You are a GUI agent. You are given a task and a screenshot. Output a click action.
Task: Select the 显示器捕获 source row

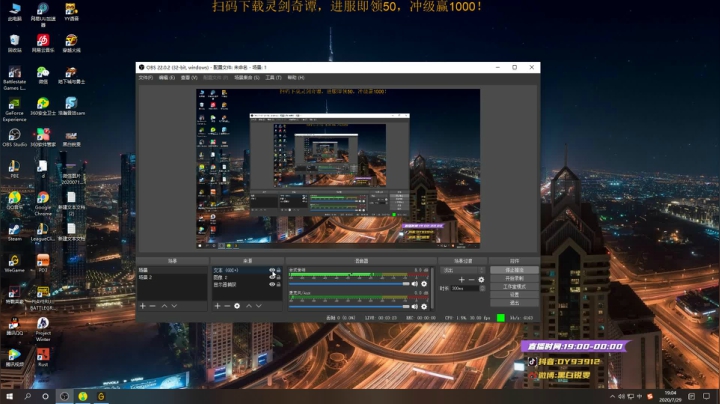[247, 285]
